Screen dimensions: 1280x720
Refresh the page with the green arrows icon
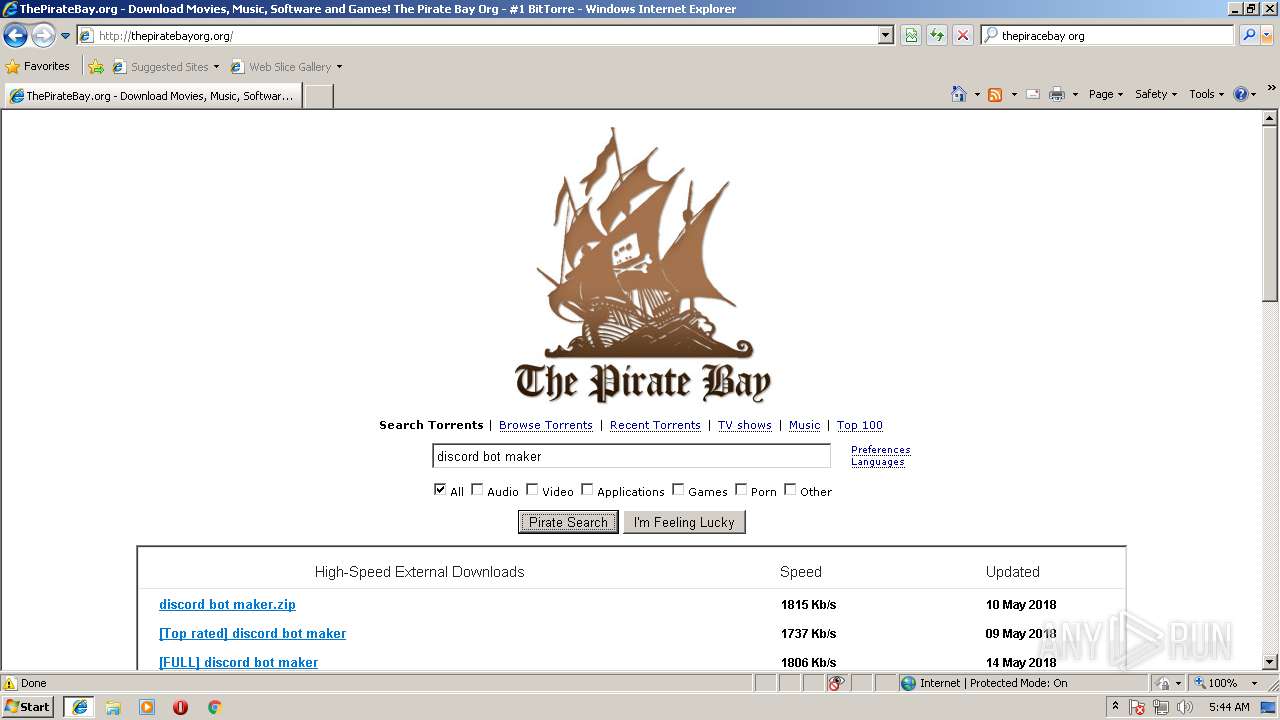click(x=937, y=35)
